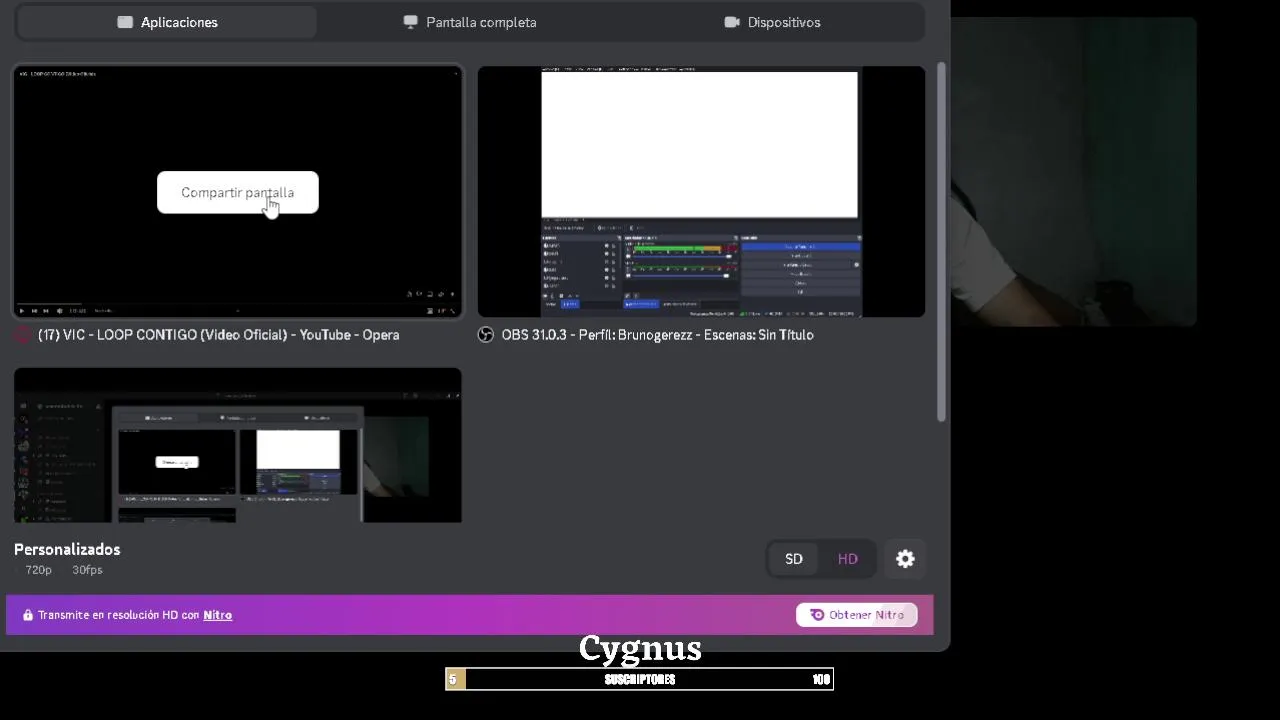This screenshot has width=1280, height=720.
Task: Click the OBS 31.0.3 Perfil Brunogerezz title
Action: [x=657, y=335]
